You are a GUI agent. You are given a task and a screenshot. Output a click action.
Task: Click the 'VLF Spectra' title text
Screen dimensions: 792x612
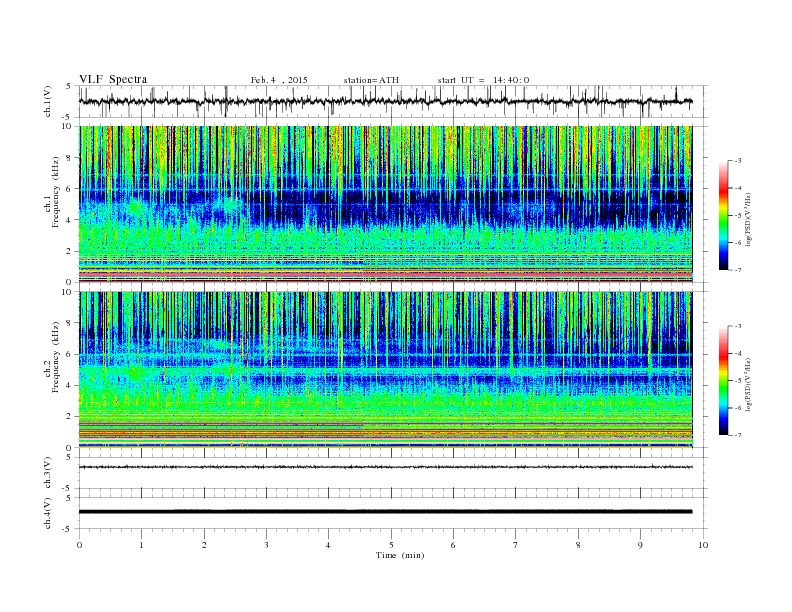(113, 79)
